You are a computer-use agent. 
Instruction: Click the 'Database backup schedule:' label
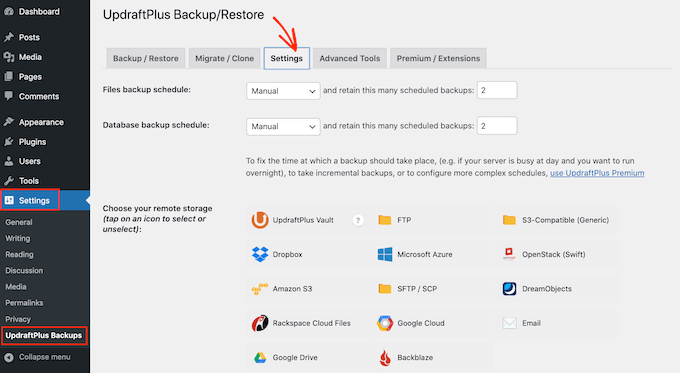click(x=156, y=125)
